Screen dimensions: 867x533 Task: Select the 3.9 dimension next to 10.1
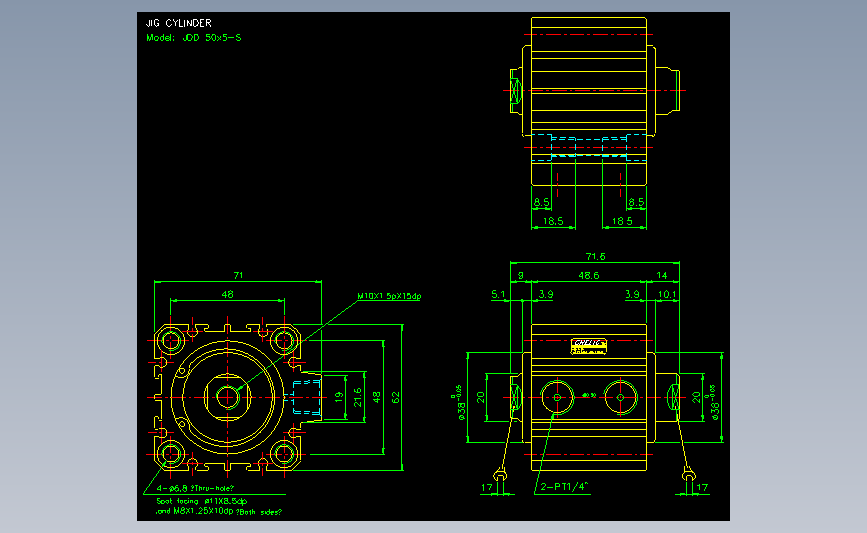click(x=633, y=295)
